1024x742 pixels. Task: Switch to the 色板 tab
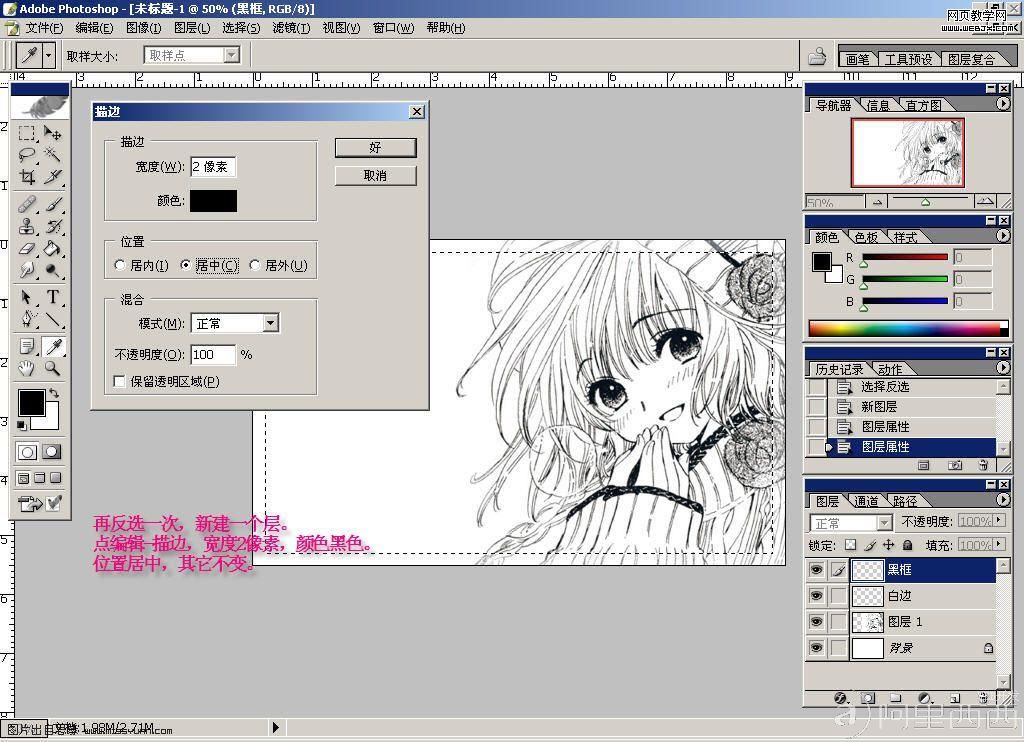[866, 237]
